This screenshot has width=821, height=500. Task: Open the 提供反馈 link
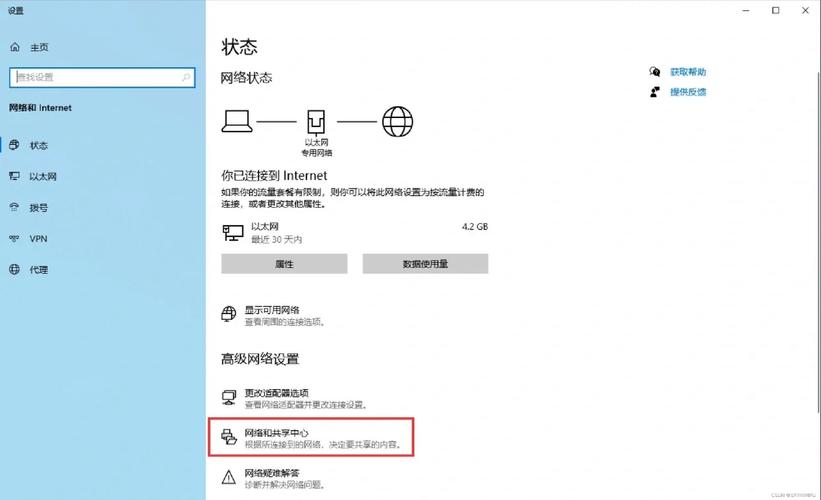click(x=688, y=92)
